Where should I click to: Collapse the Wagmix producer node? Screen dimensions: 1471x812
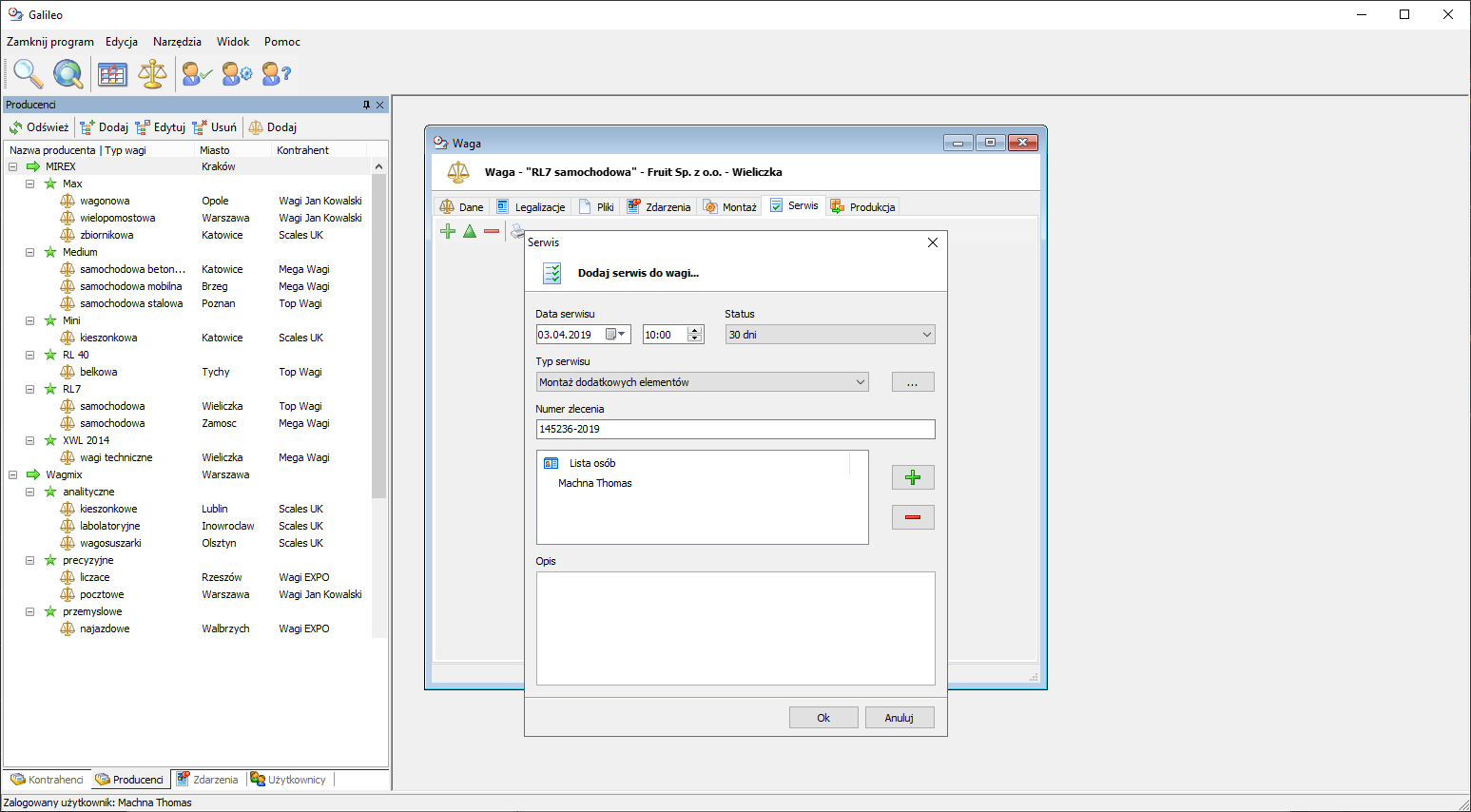point(13,474)
